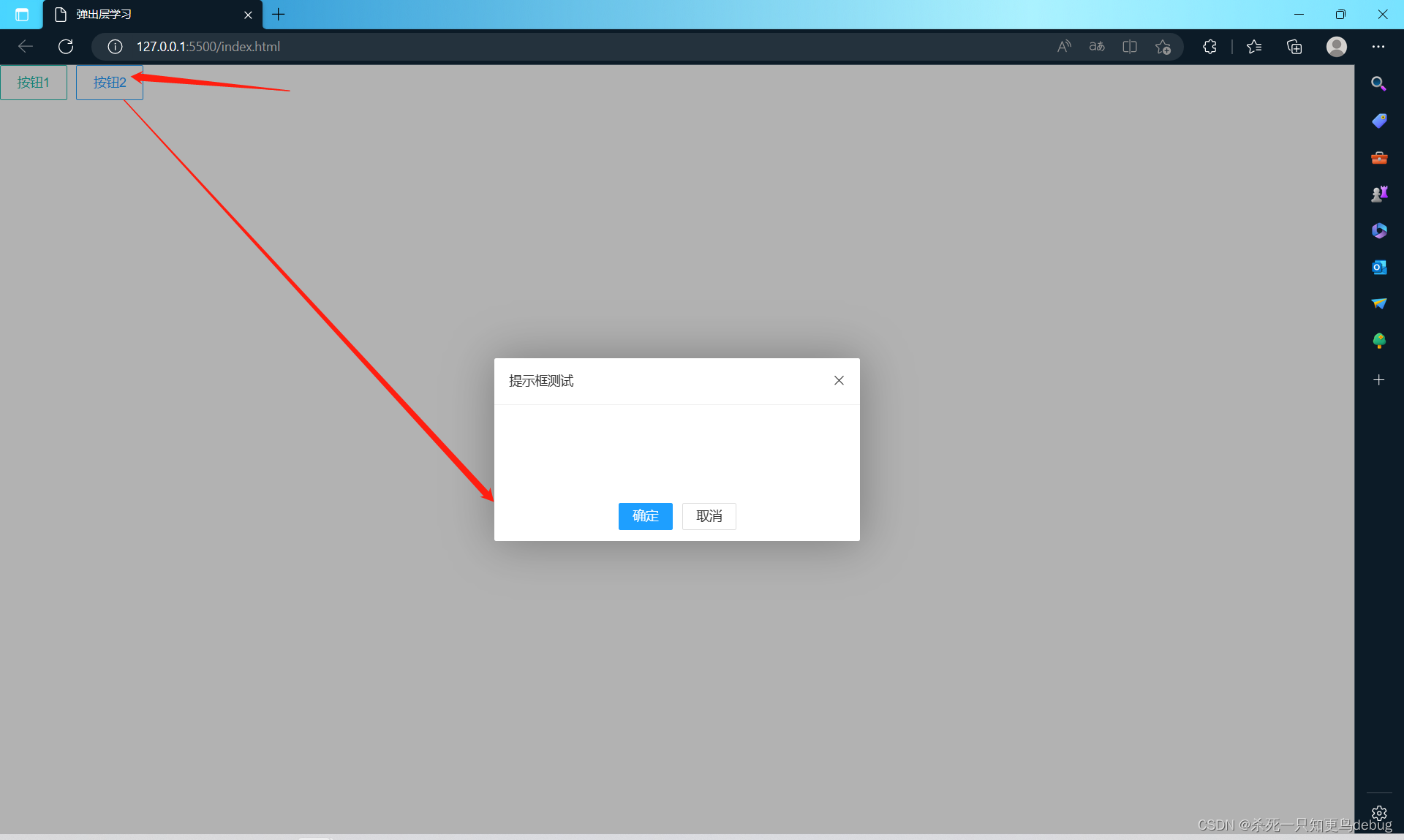Add this page to favorites star
This screenshot has width=1404, height=840.
(x=1163, y=47)
